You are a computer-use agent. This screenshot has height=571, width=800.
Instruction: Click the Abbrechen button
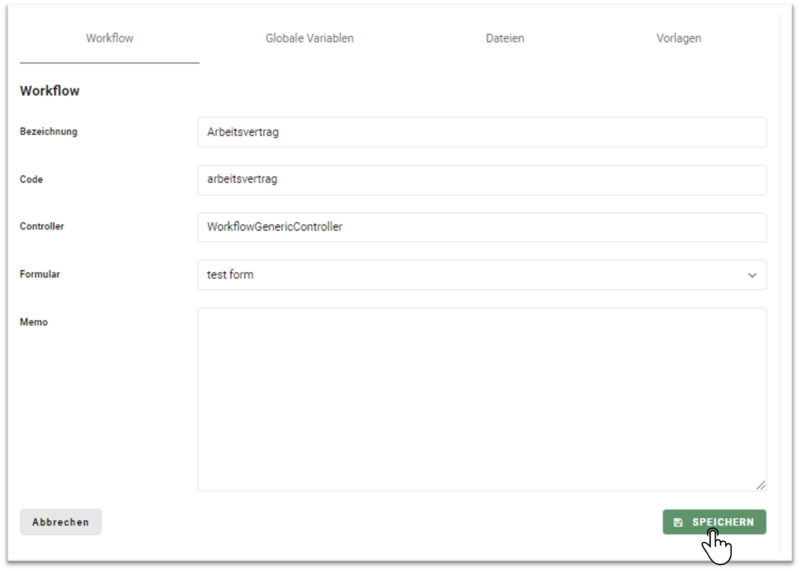[61, 522]
